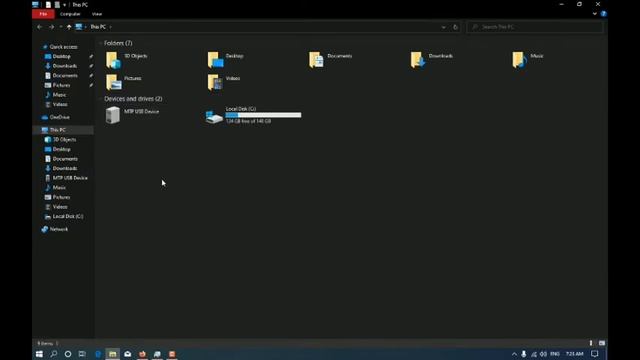This screenshot has height=360, width=640.
Task: Select Pictures under Quick access
Action: point(61,85)
